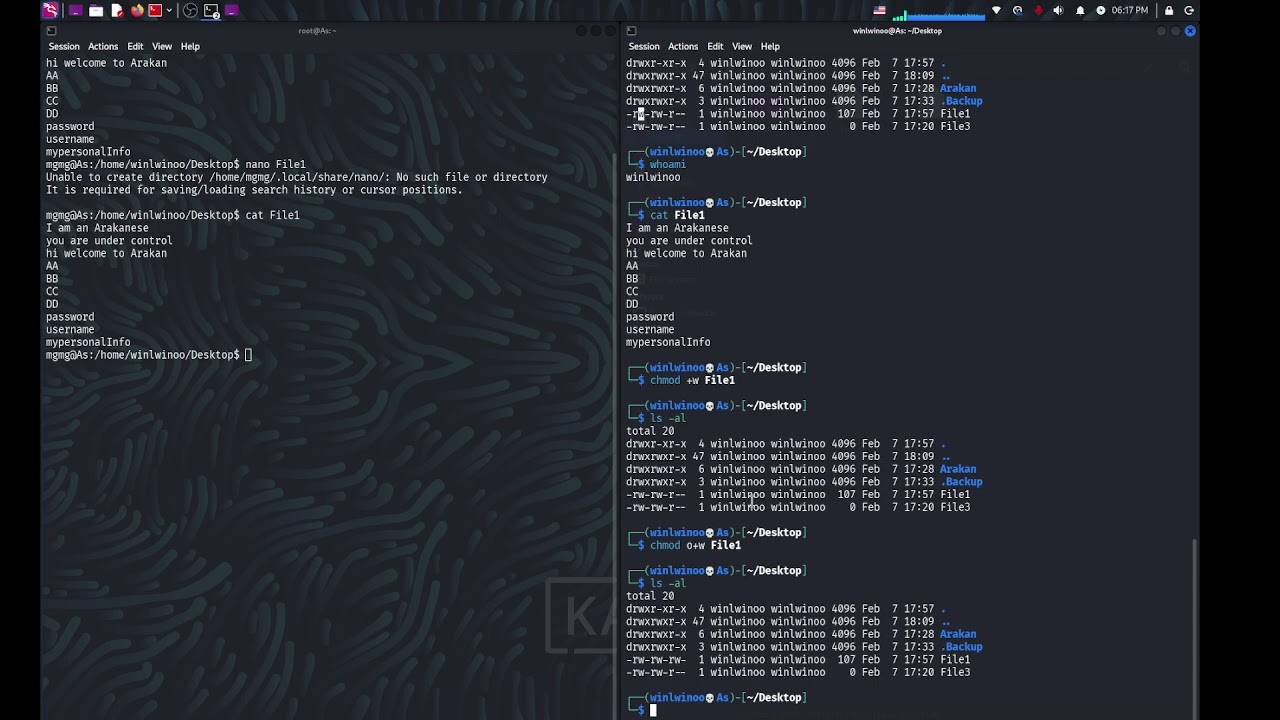Viewport: 1280px width, 720px height.
Task: Click 'nano File1' command in left terminal
Action: pos(275,164)
